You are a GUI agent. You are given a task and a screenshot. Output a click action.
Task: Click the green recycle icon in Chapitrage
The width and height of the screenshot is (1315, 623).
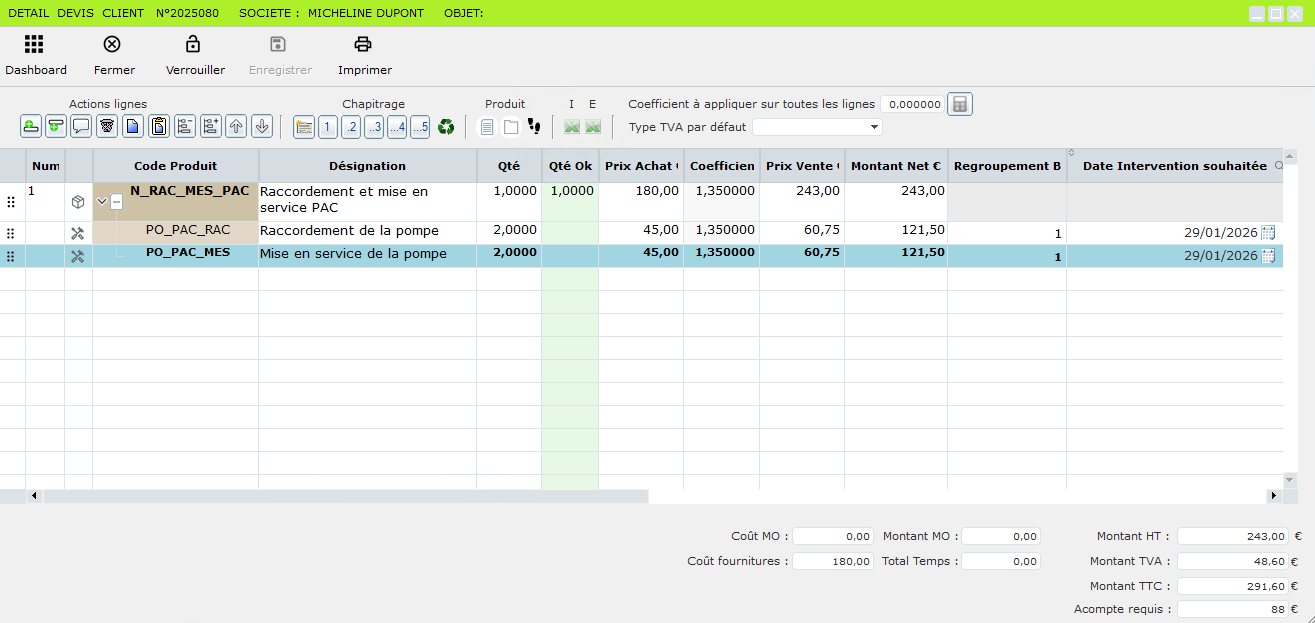click(446, 127)
